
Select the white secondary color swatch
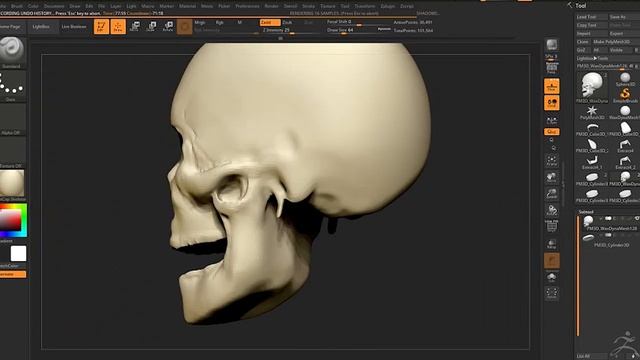pyautogui.click(x=18, y=253)
